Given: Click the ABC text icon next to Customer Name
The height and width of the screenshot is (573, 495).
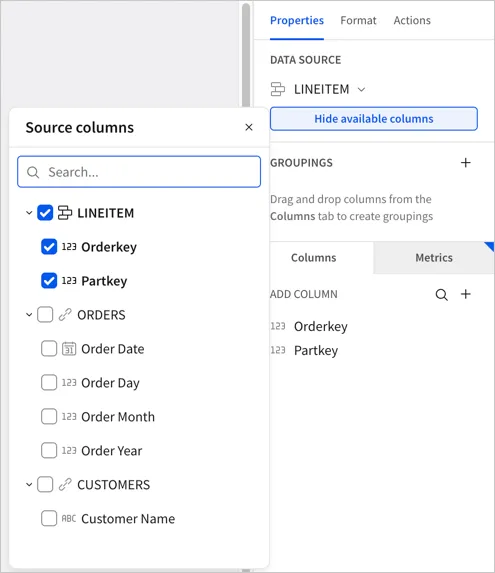Looking at the screenshot, I should pyautogui.click(x=69, y=519).
